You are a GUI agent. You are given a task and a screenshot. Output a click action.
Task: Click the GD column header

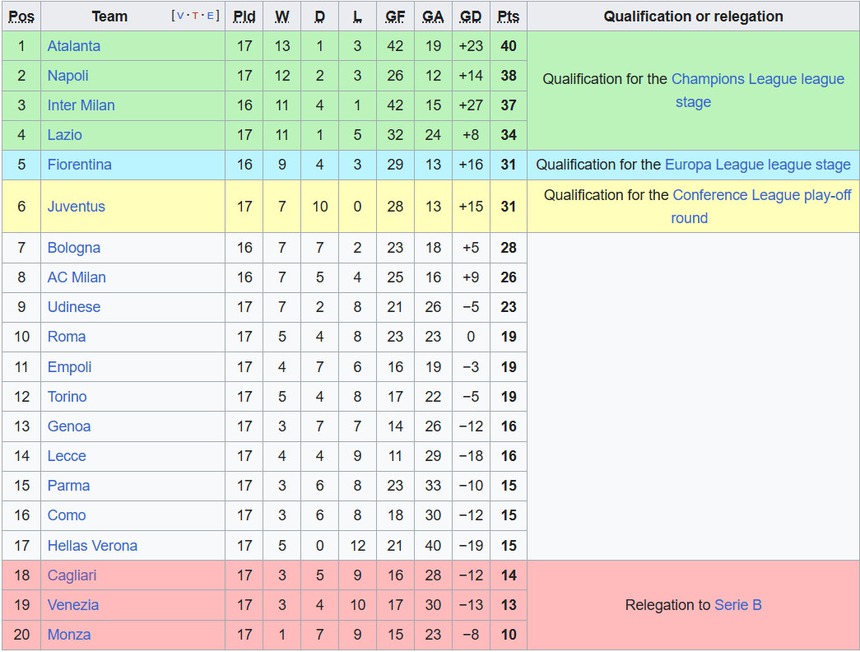(x=470, y=16)
